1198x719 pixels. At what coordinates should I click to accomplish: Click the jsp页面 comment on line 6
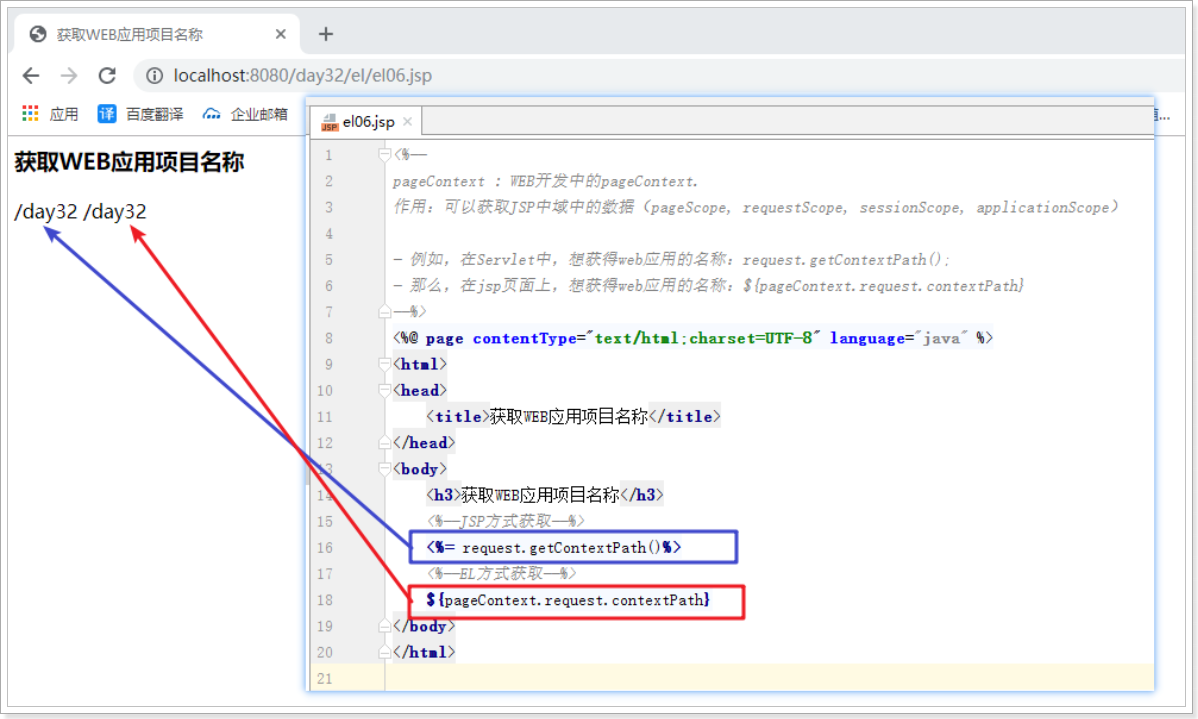(x=708, y=286)
